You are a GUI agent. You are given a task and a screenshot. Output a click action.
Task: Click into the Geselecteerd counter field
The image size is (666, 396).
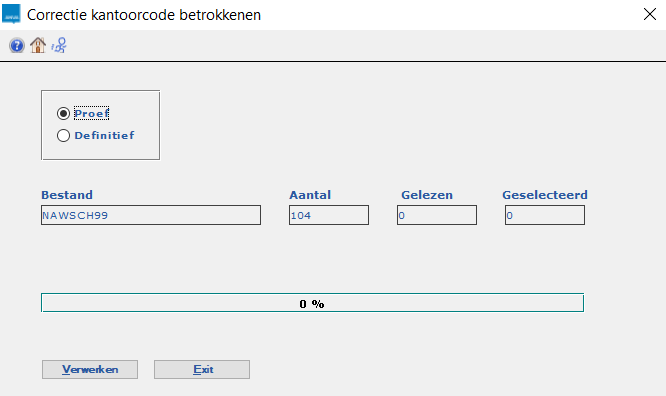545,215
